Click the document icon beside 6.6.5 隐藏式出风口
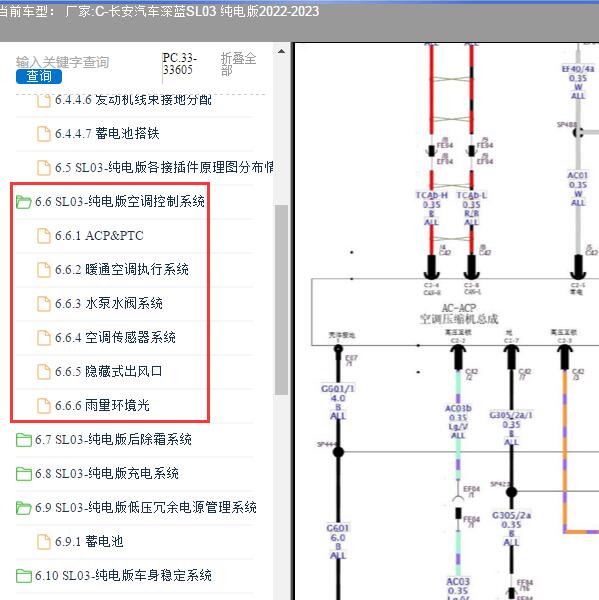The image size is (599, 600). pos(44,372)
